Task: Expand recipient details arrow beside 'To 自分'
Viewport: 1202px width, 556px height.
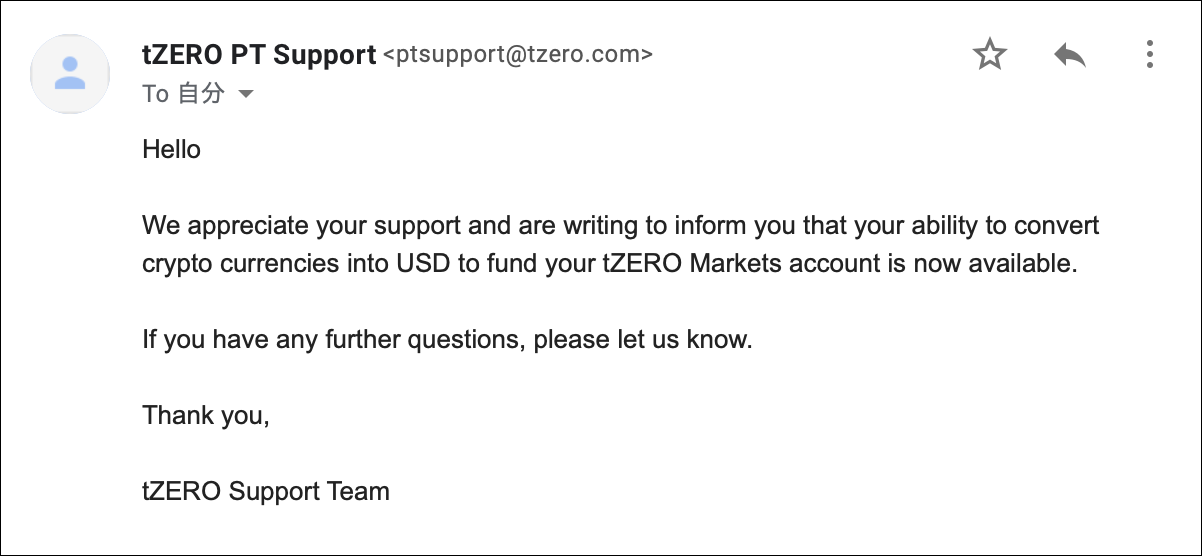Action: (x=245, y=94)
